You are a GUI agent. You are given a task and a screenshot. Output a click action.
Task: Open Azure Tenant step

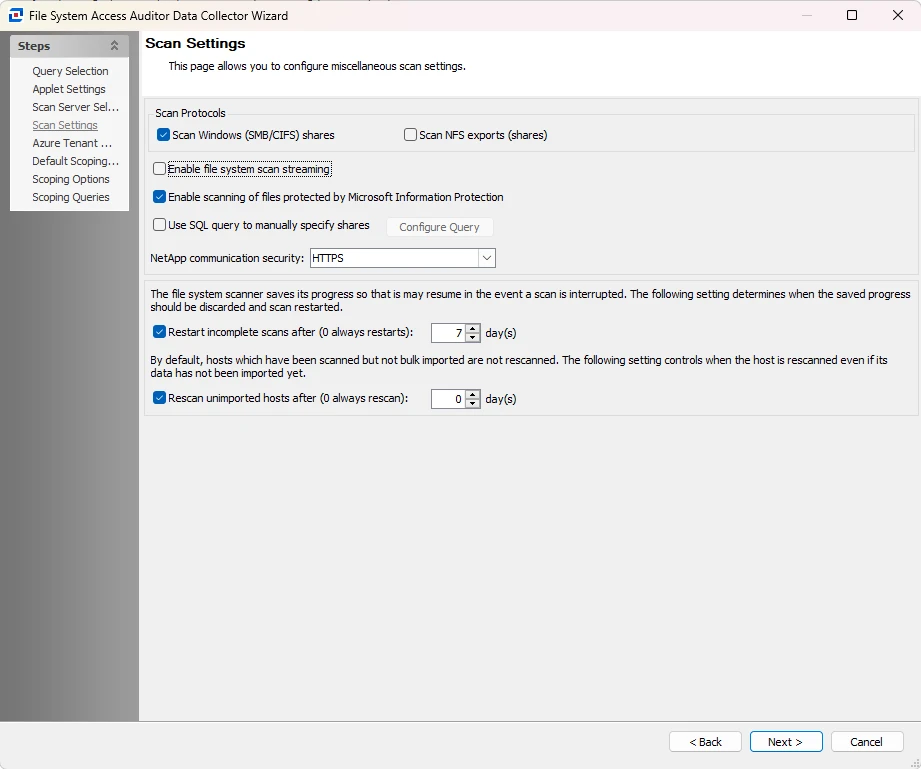point(72,143)
